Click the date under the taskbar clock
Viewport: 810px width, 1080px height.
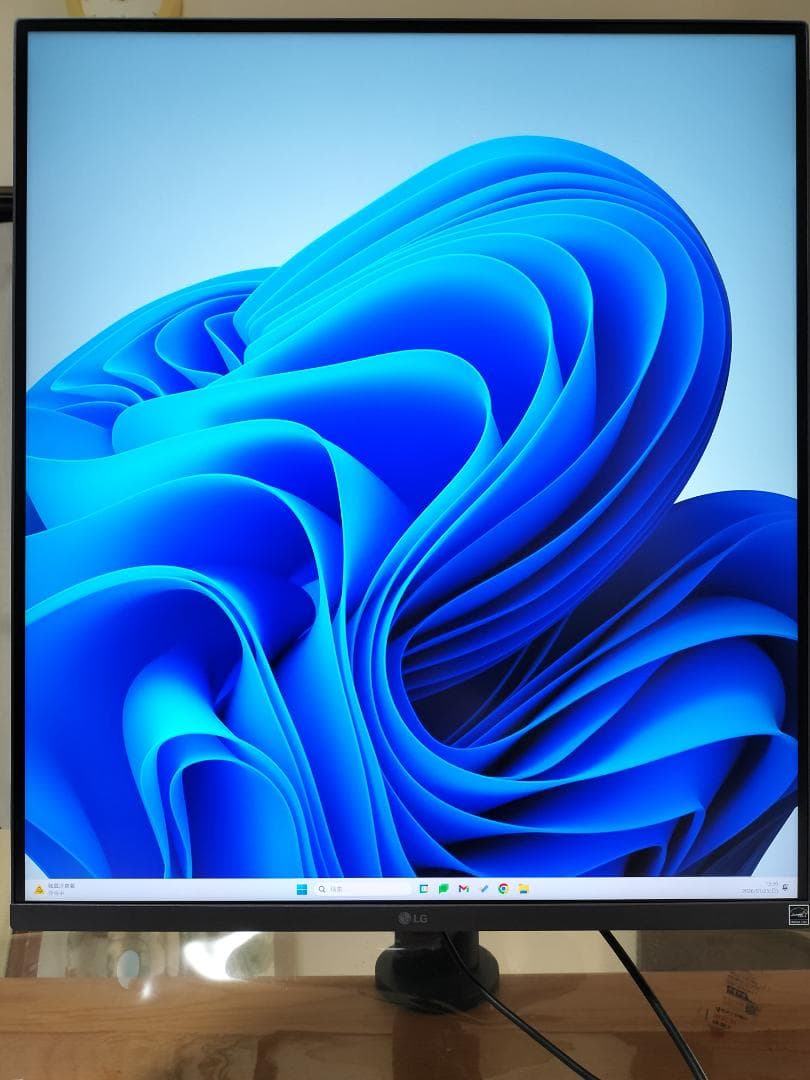click(759, 891)
